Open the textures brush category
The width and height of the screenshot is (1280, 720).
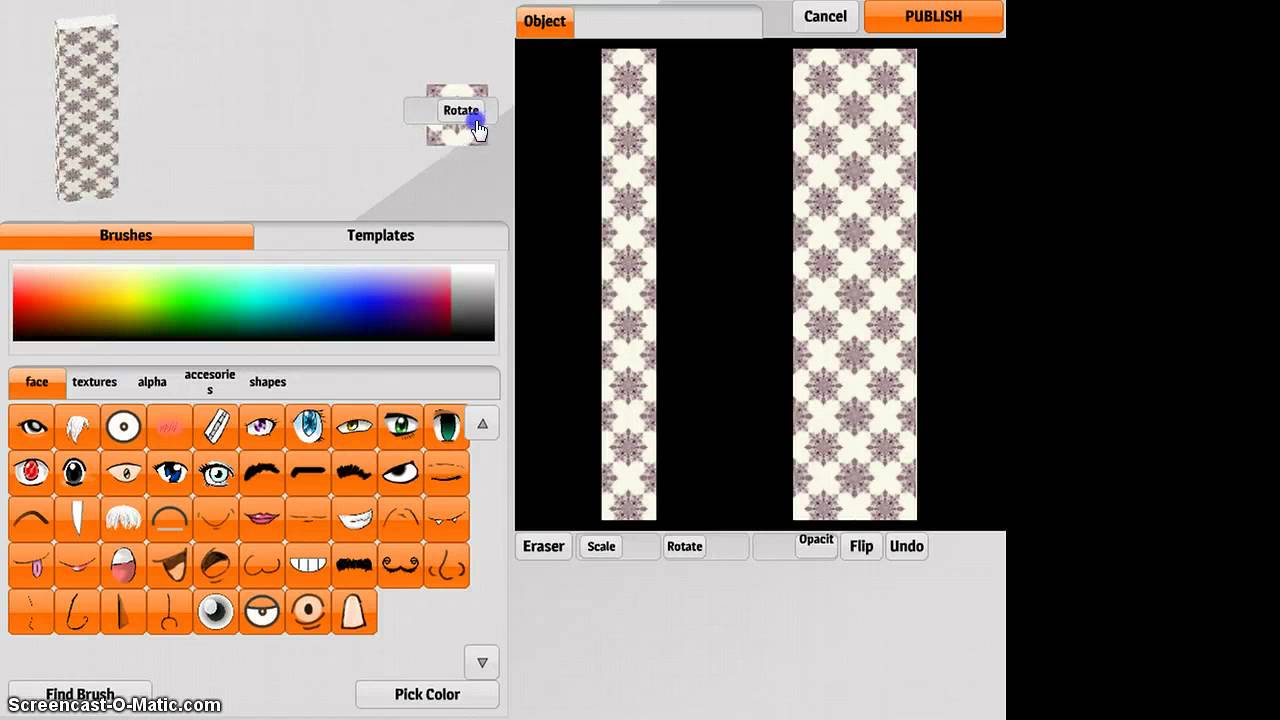[x=94, y=382]
